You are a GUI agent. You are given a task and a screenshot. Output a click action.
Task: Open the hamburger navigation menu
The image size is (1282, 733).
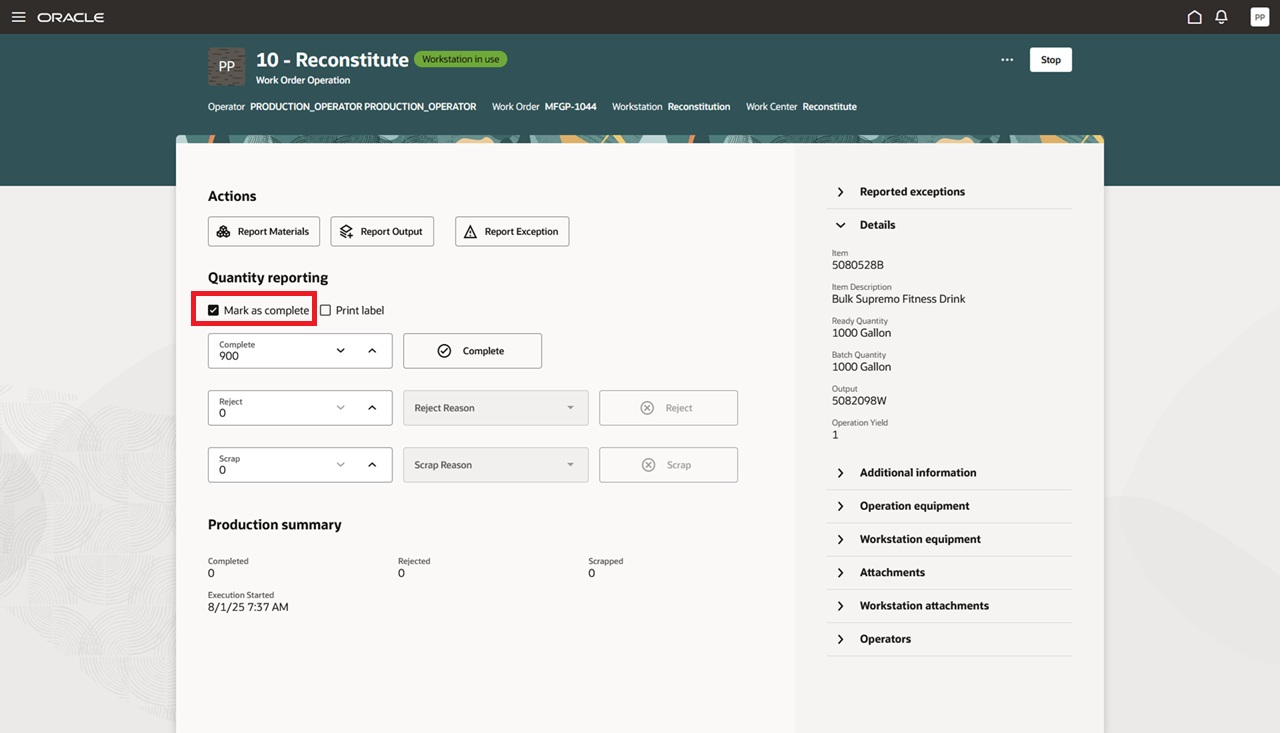point(18,16)
